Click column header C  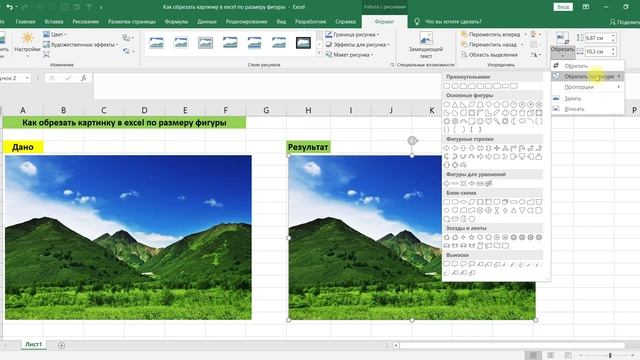click(104, 110)
